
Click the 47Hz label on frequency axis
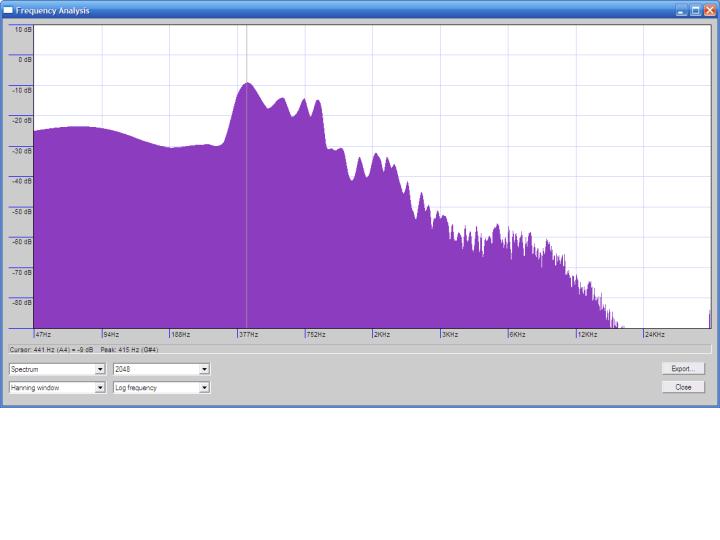[x=43, y=334]
